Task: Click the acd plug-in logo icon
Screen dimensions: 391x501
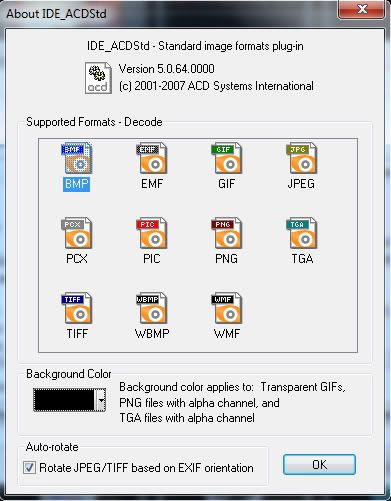Action: point(98,78)
